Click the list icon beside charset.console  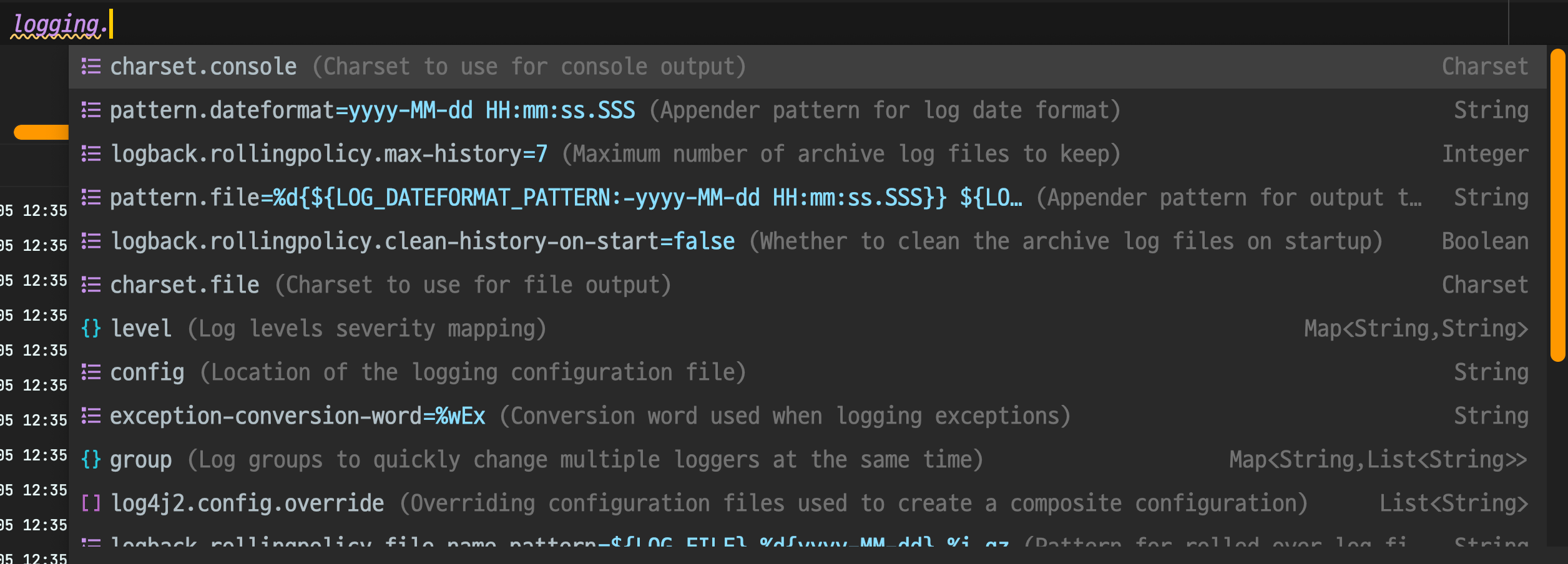(x=91, y=66)
